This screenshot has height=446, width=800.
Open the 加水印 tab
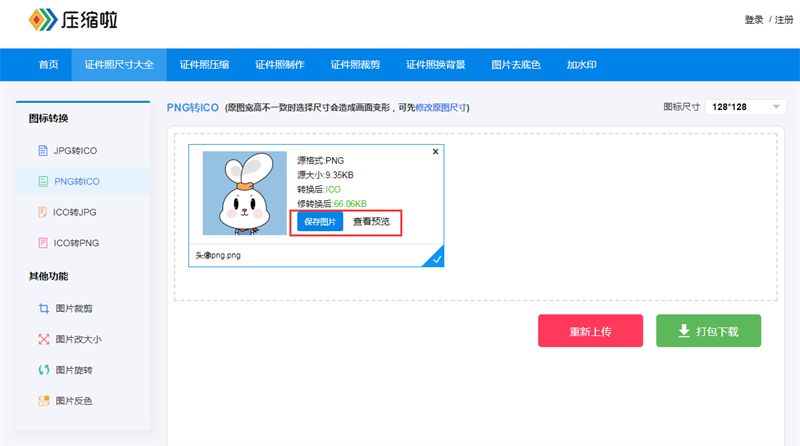point(581,65)
